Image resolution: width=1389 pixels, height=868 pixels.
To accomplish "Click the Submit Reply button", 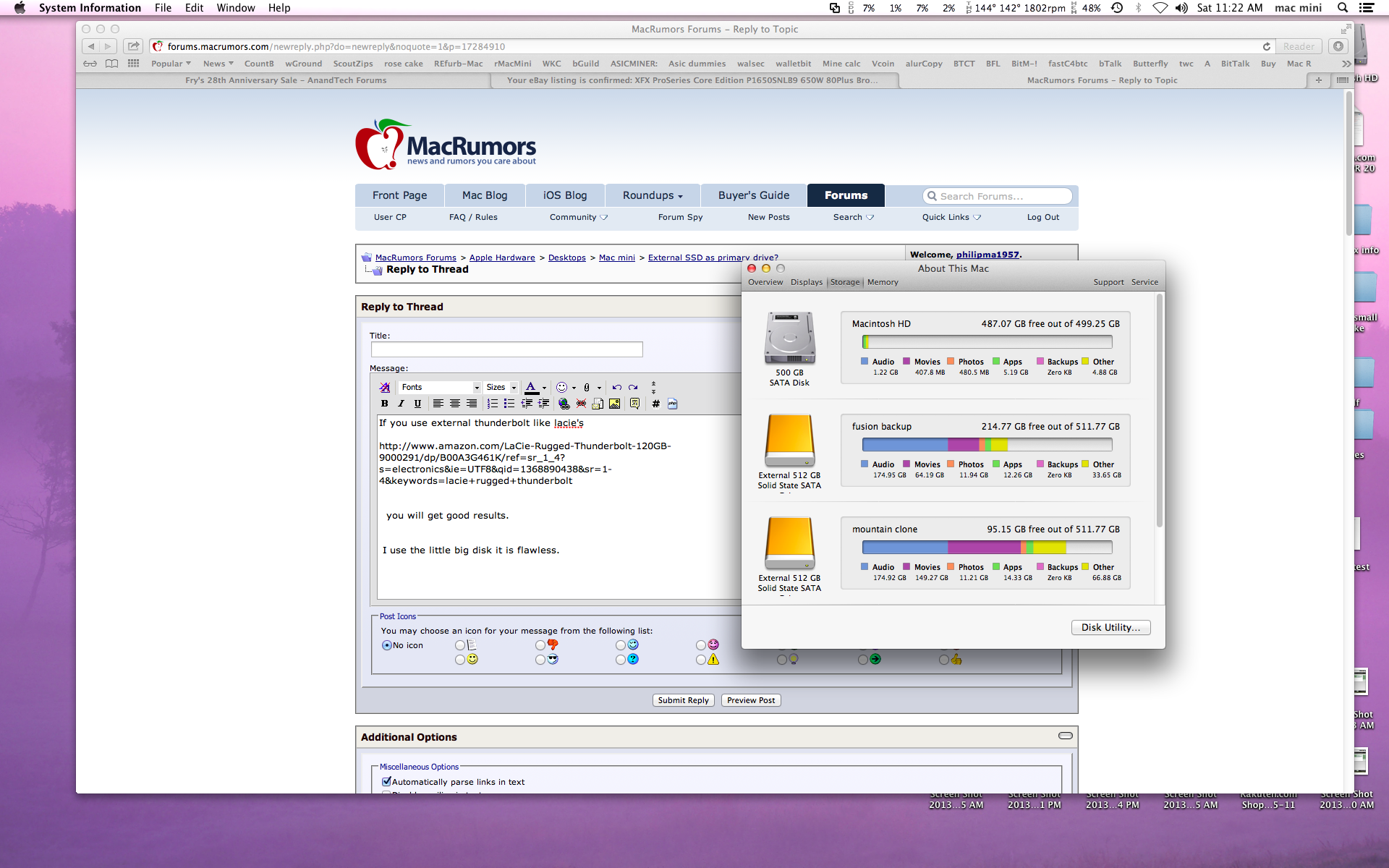I will coord(683,700).
